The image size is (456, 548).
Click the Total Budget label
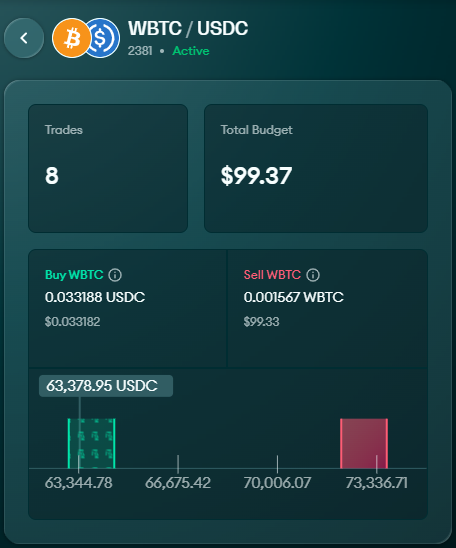[x=256, y=130]
